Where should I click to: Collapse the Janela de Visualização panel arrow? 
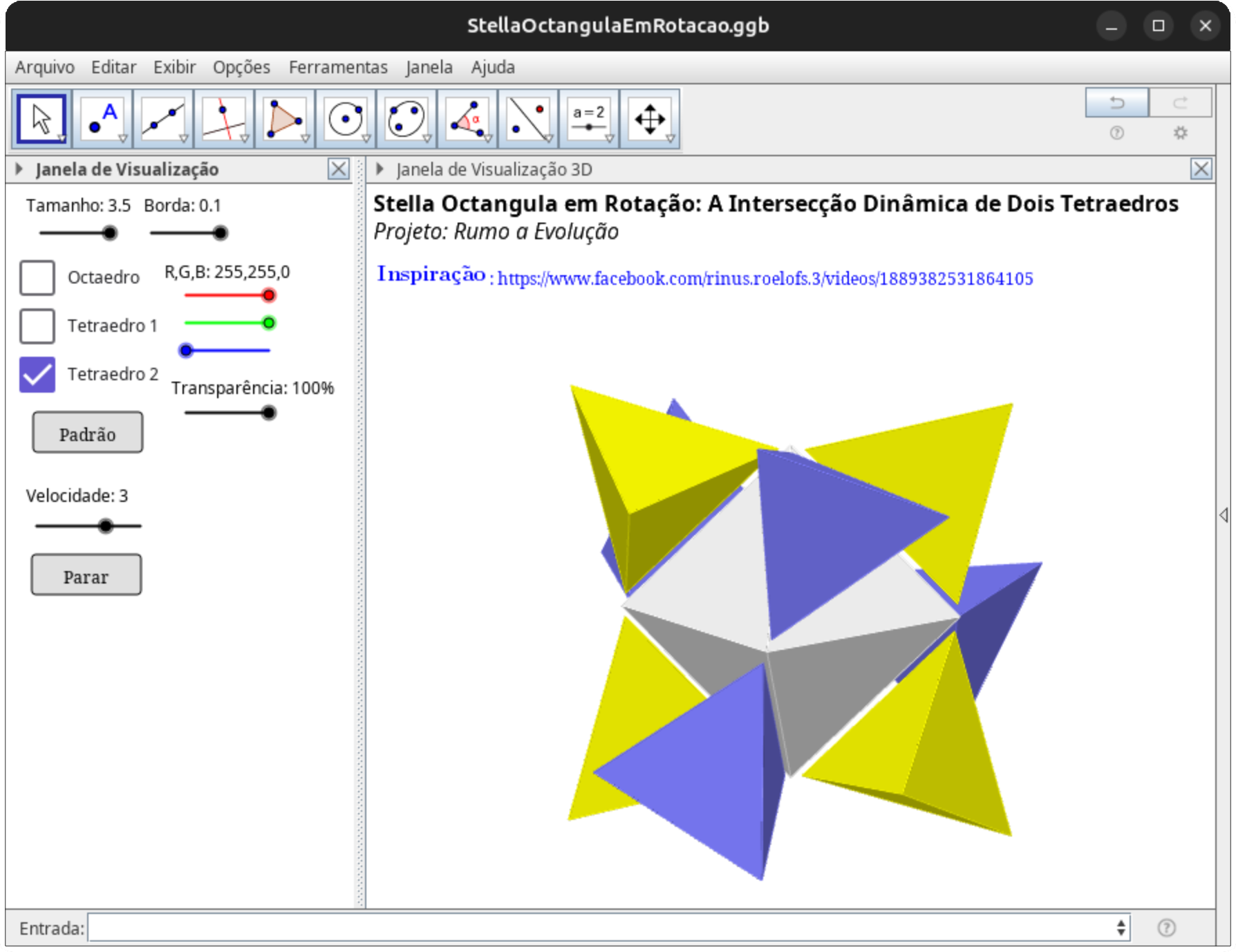19,169
